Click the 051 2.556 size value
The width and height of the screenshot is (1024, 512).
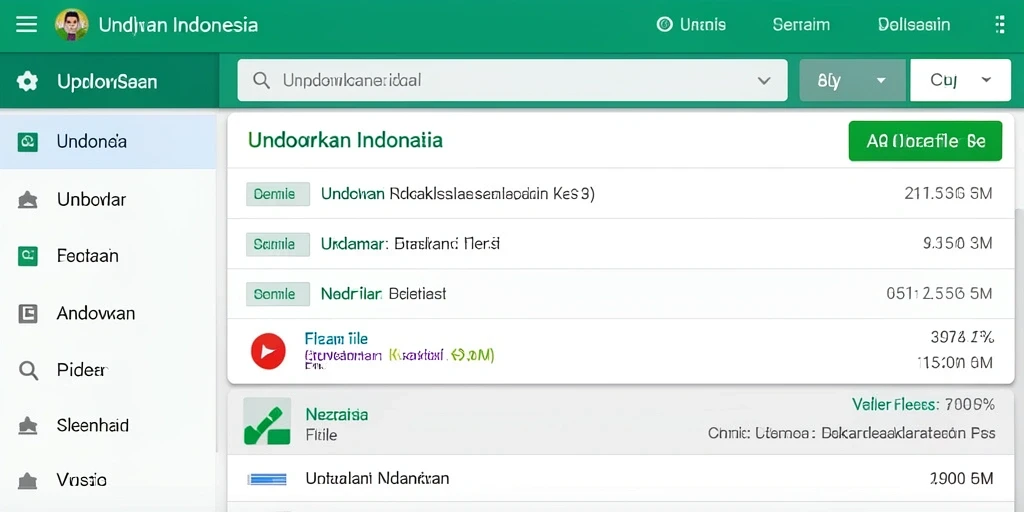939,294
